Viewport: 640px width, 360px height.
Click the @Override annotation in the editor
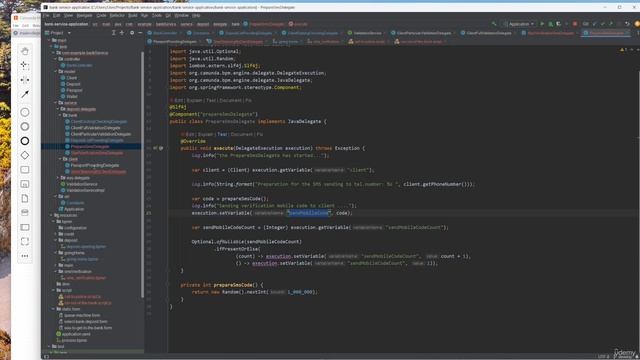pos(193,141)
